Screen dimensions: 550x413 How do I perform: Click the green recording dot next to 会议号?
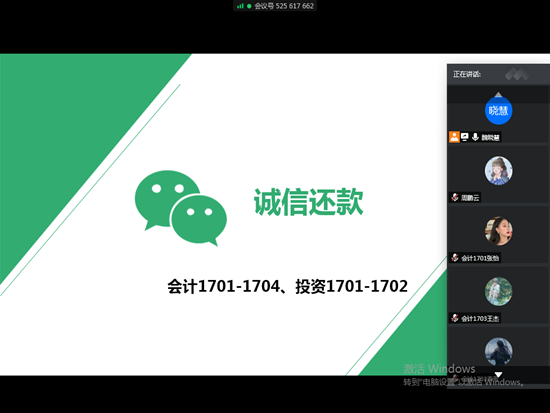point(249,6)
